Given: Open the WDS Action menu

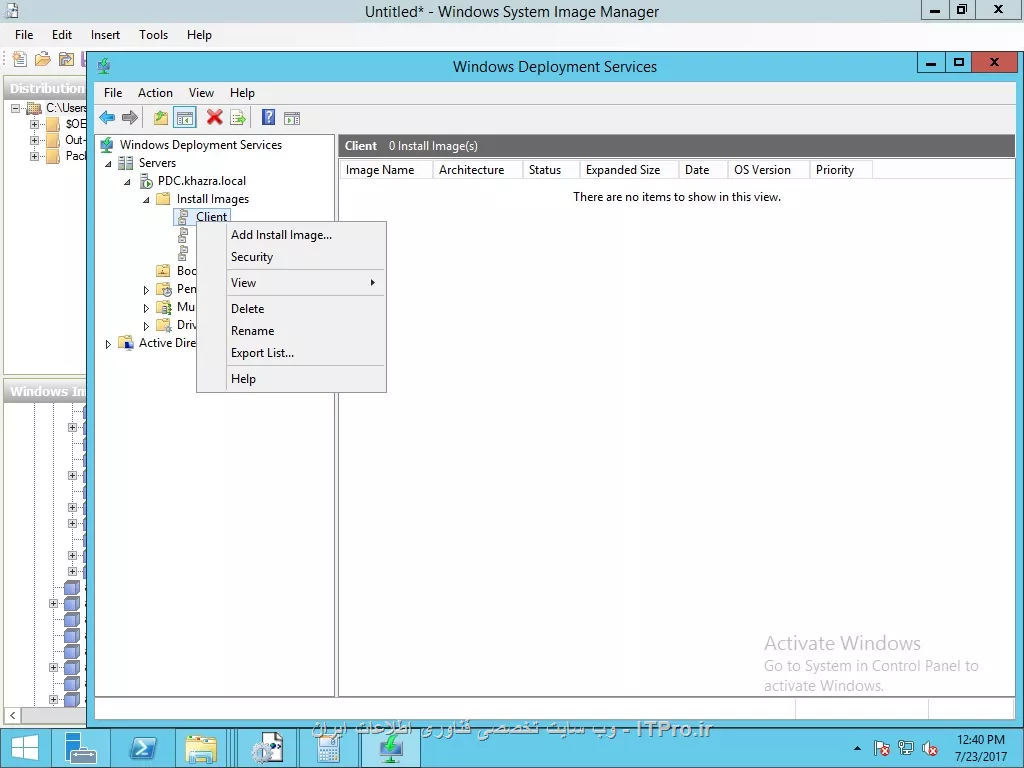Looking at the screenshot, I should (155, 93).
